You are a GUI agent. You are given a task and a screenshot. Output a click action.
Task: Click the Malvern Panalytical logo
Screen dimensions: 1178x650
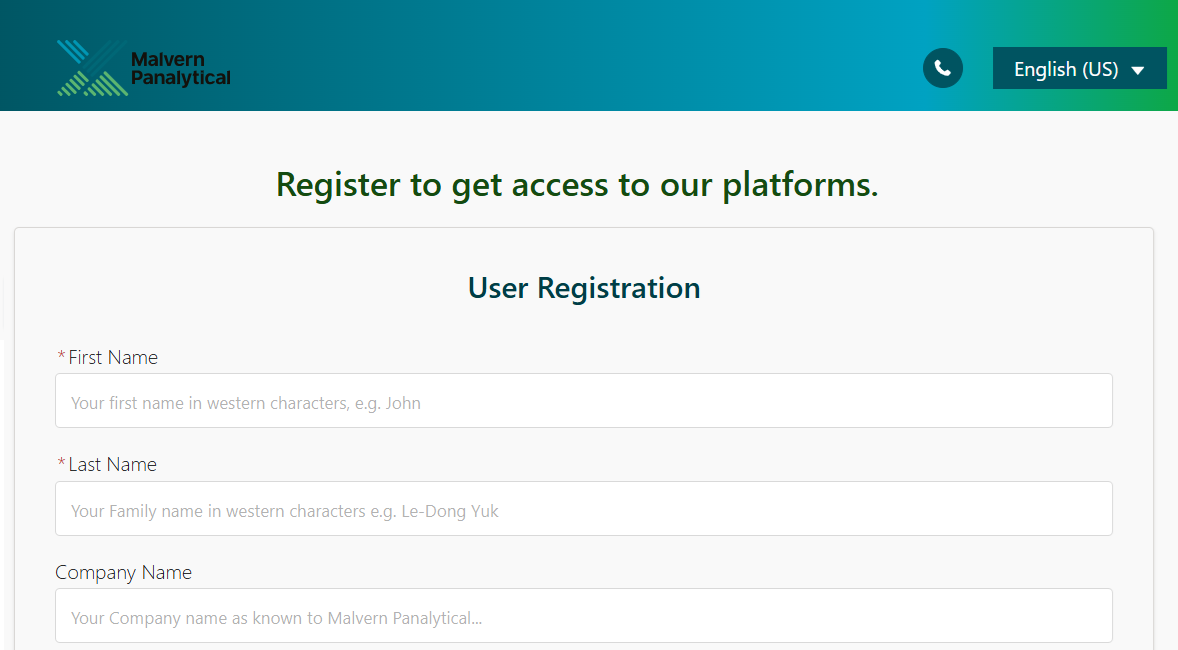(143, 68)
